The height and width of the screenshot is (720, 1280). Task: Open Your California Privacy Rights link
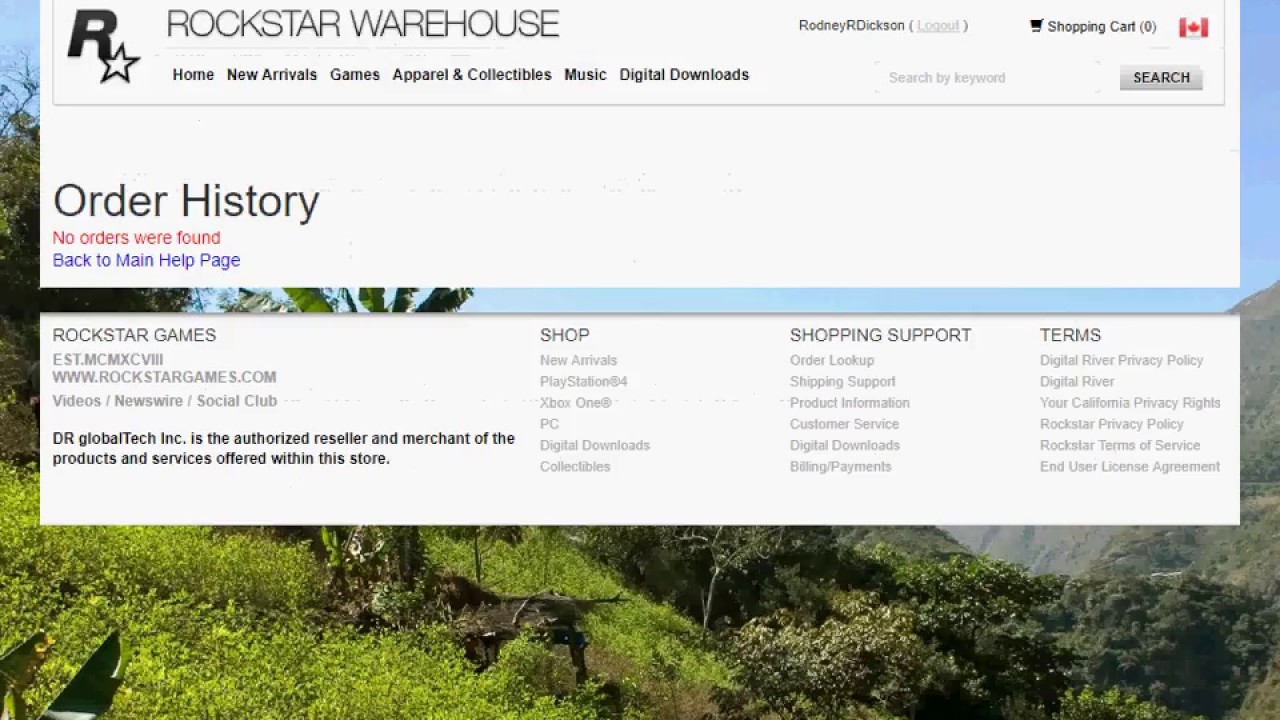[x=1130, y=403]
